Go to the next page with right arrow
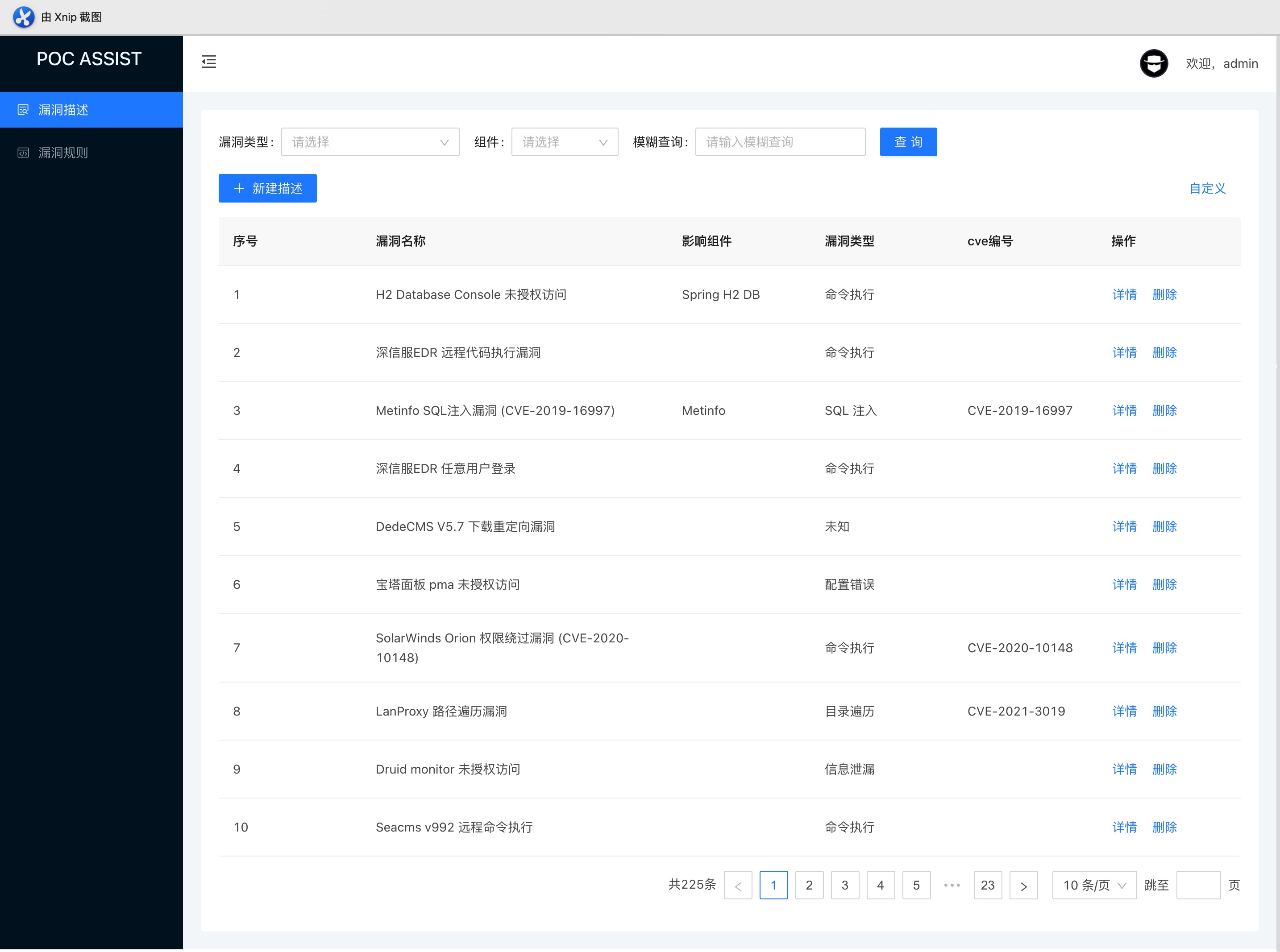Image resolution: width=1280 pixels, height=952 pixels. point(1023,885)
